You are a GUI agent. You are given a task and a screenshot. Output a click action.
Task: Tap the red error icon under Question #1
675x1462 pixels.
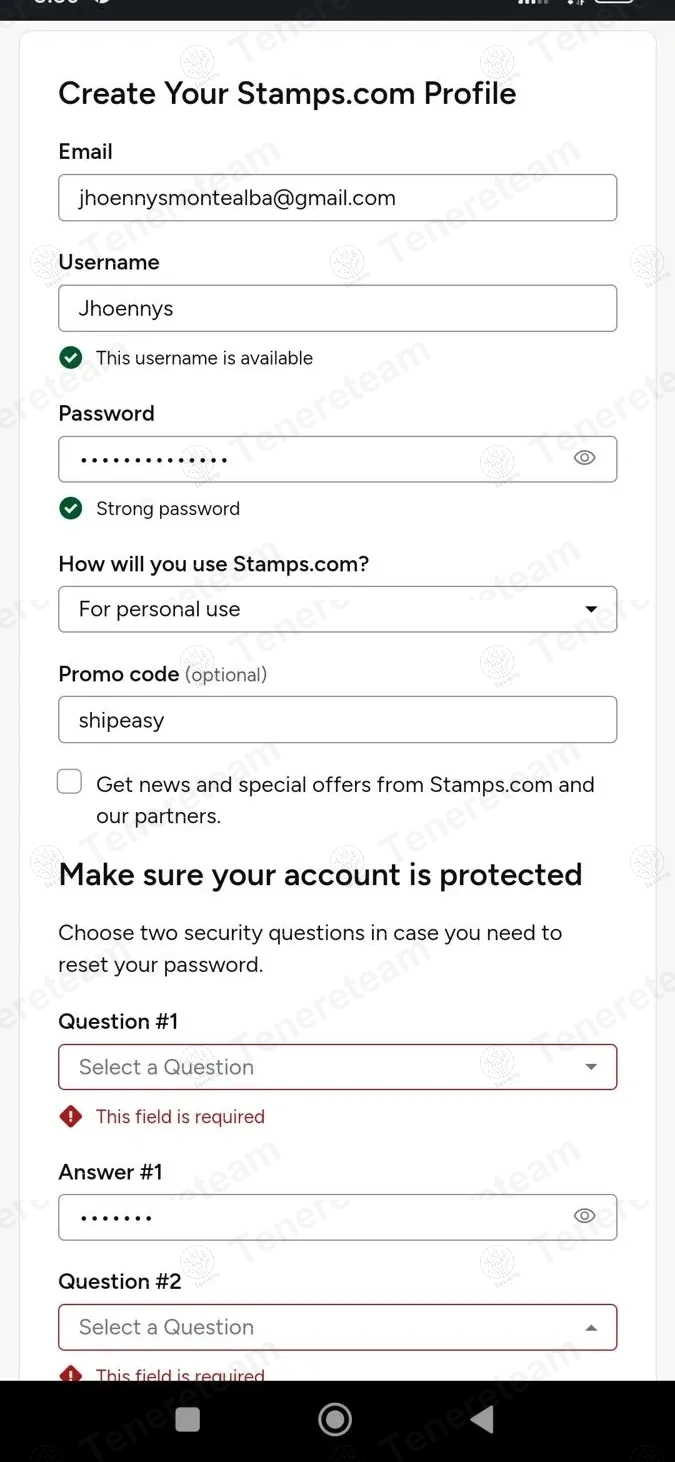click(71, 1117)
